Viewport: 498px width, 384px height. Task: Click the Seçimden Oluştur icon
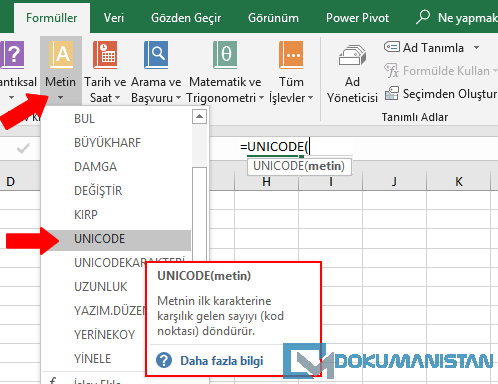[392, 93]
